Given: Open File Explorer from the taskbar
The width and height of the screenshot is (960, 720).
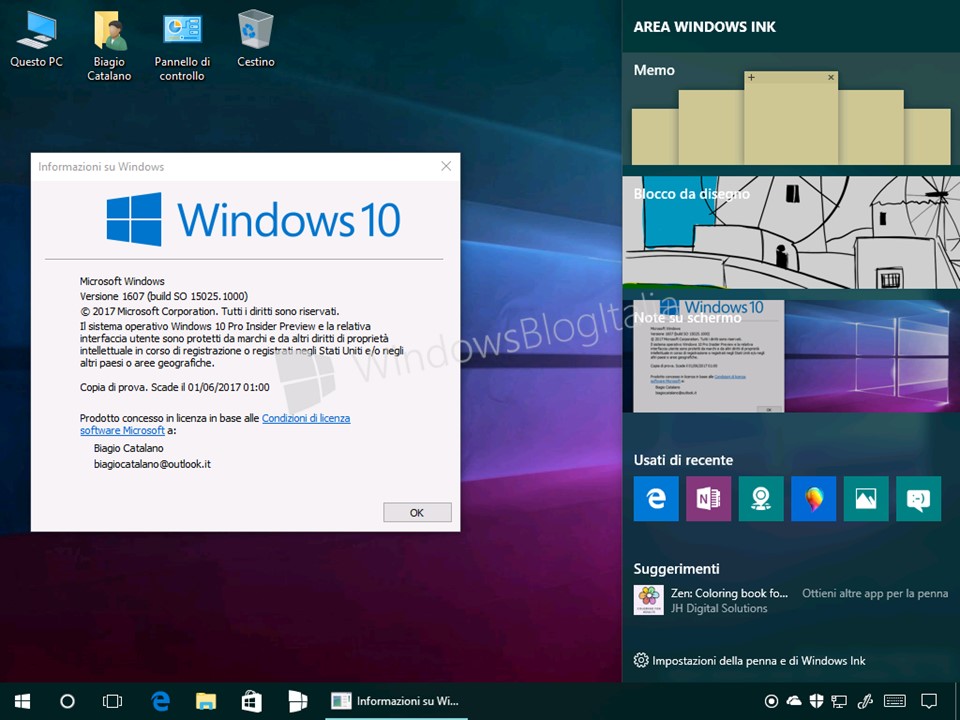Looking at the screenshot, I should pos(206,702).
